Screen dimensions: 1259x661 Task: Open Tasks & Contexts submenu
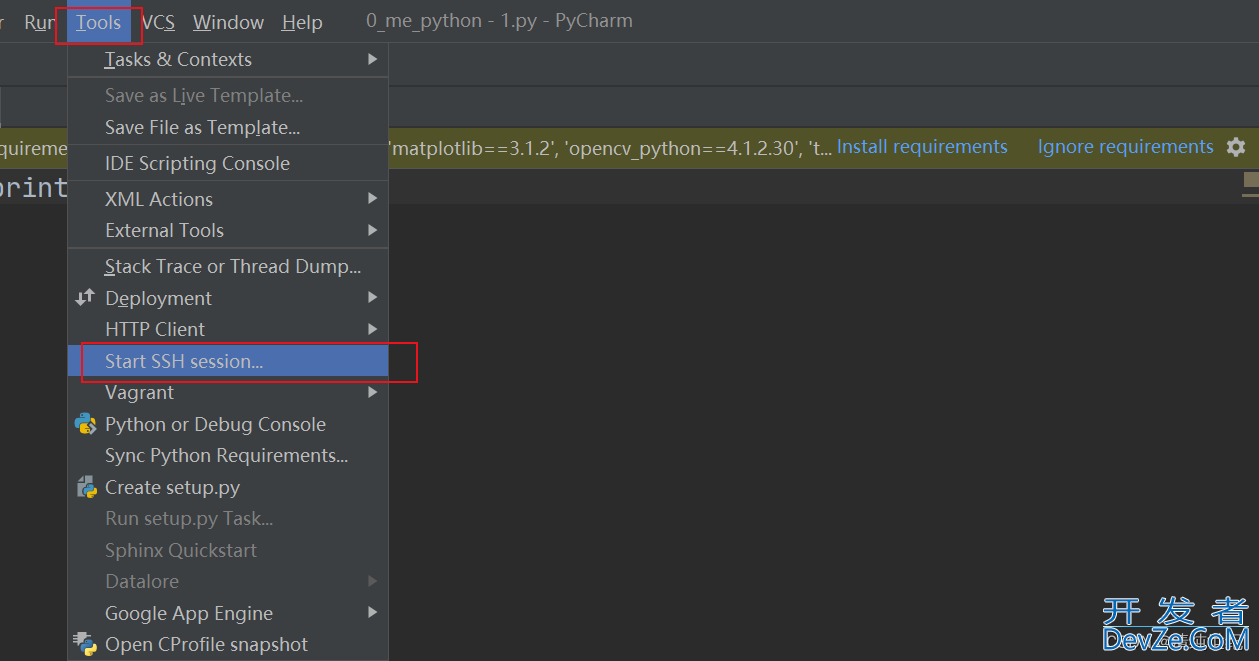point(228,59)
